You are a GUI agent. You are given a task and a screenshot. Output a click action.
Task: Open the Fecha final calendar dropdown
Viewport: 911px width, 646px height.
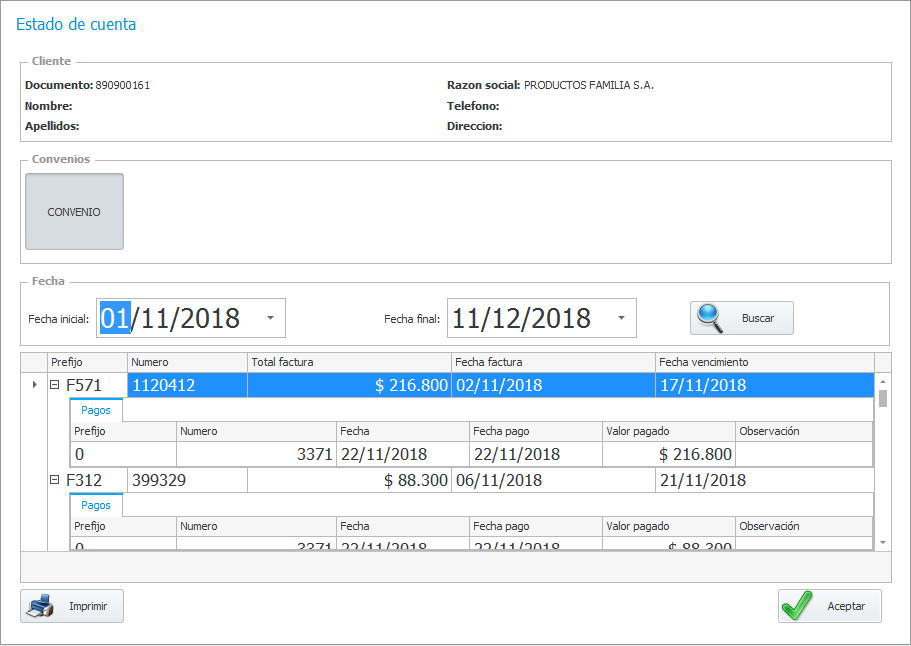621,318
